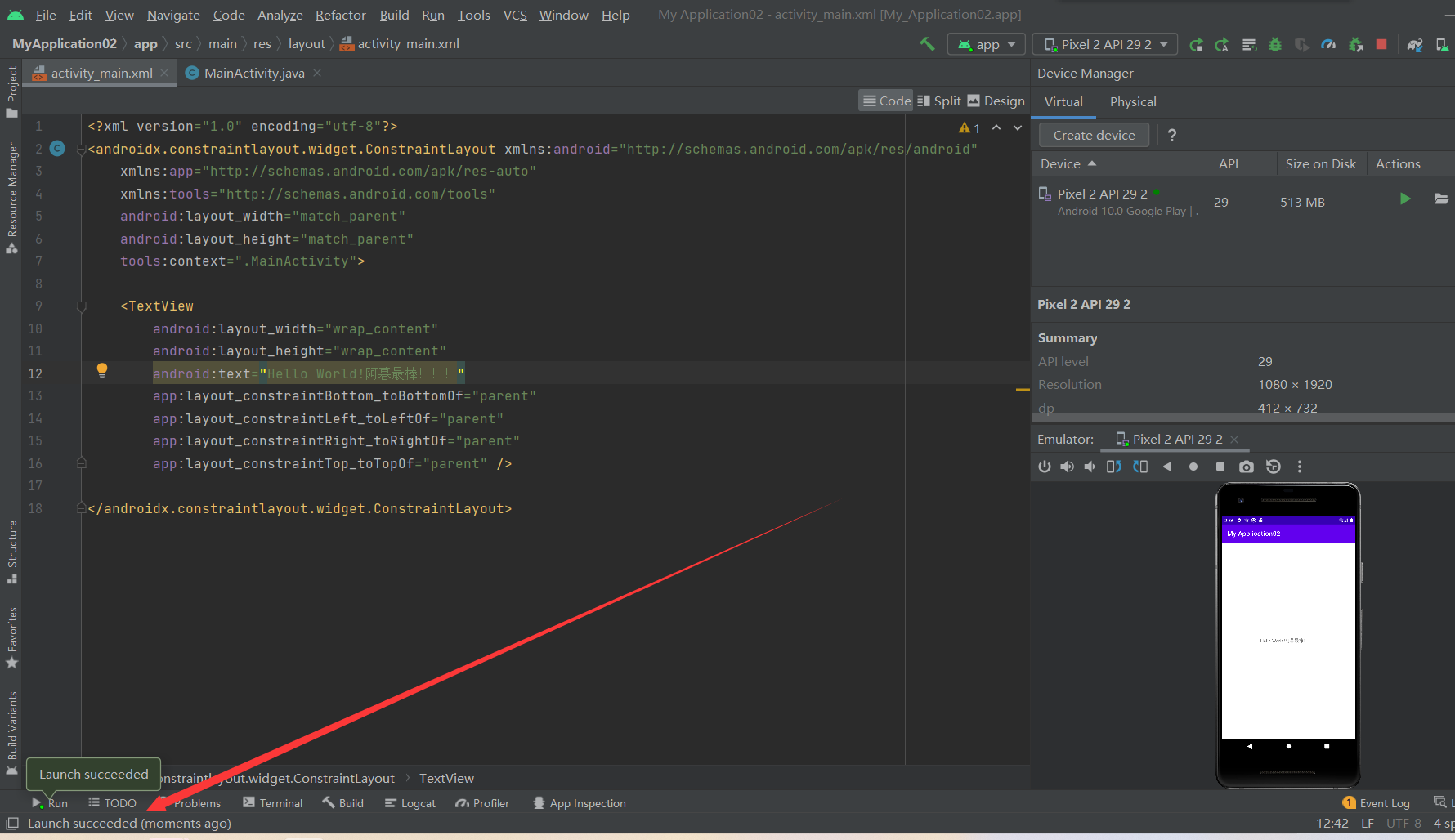Switch editor to Design mode
1455x840 pixels.
996,100
